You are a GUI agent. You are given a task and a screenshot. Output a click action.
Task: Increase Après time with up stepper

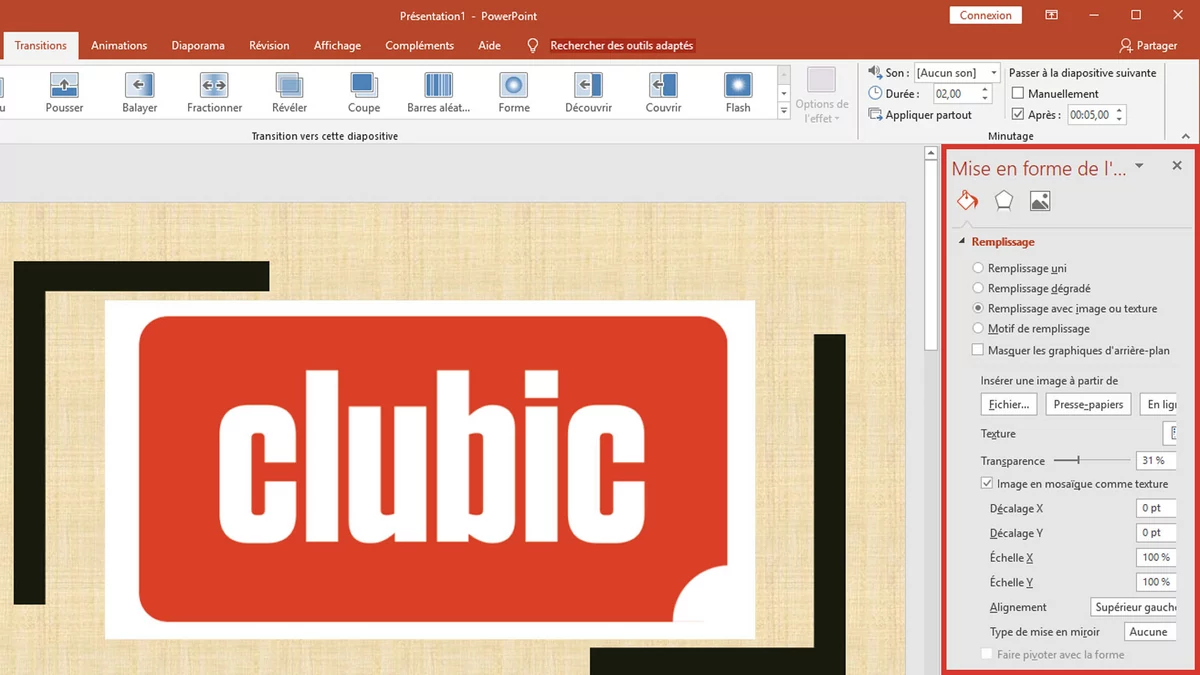(1120, 111)
